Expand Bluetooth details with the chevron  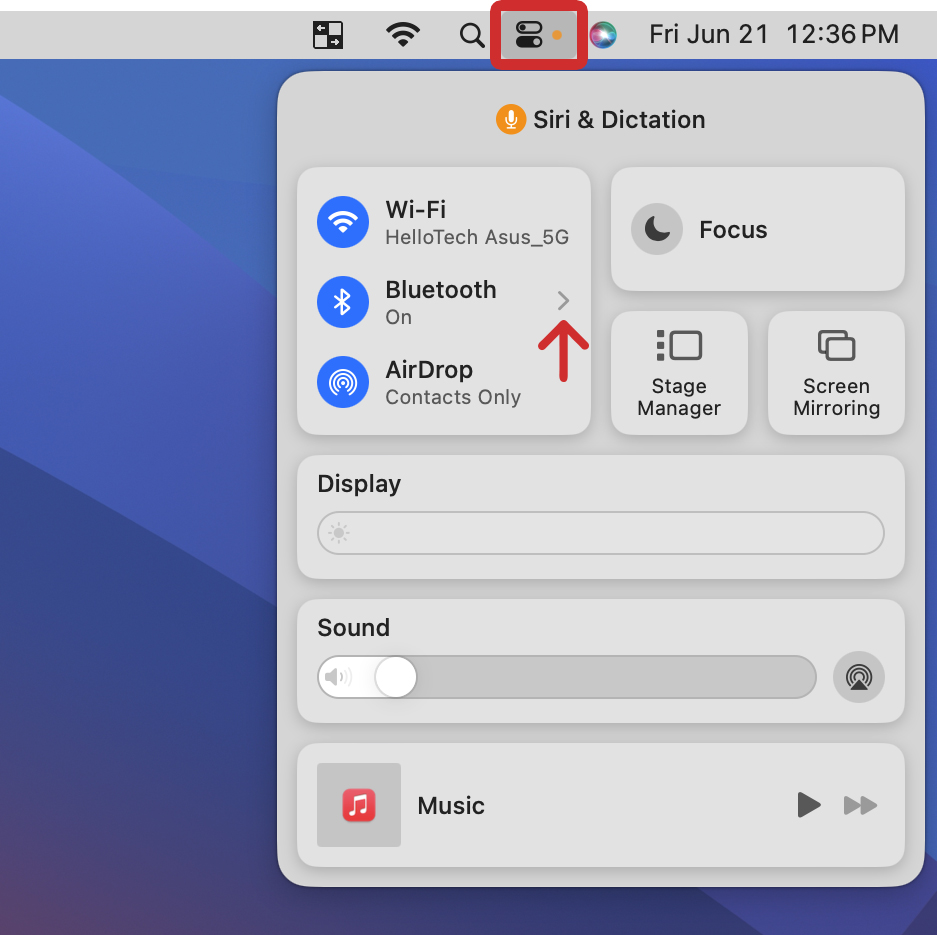[x=562, y=301]
